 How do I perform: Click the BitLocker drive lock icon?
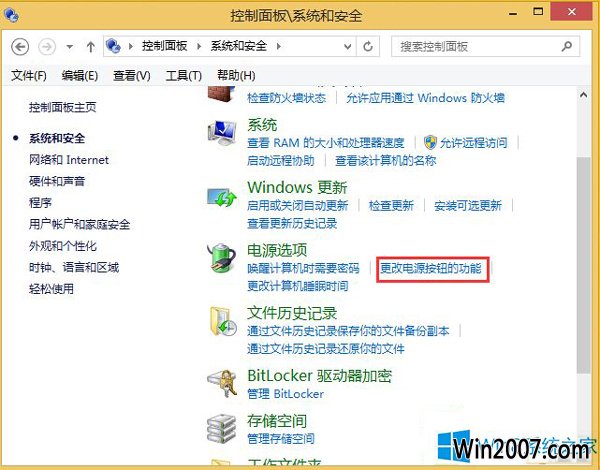coord(222,384)
